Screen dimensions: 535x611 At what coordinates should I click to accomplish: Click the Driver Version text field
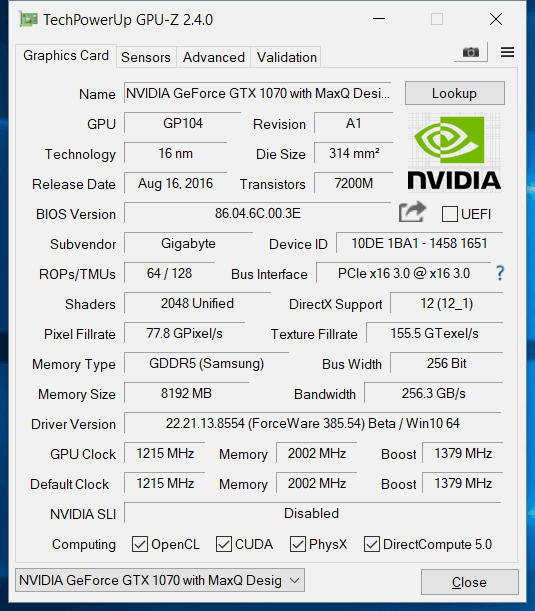pyautogui.click(x=313, y=423)
